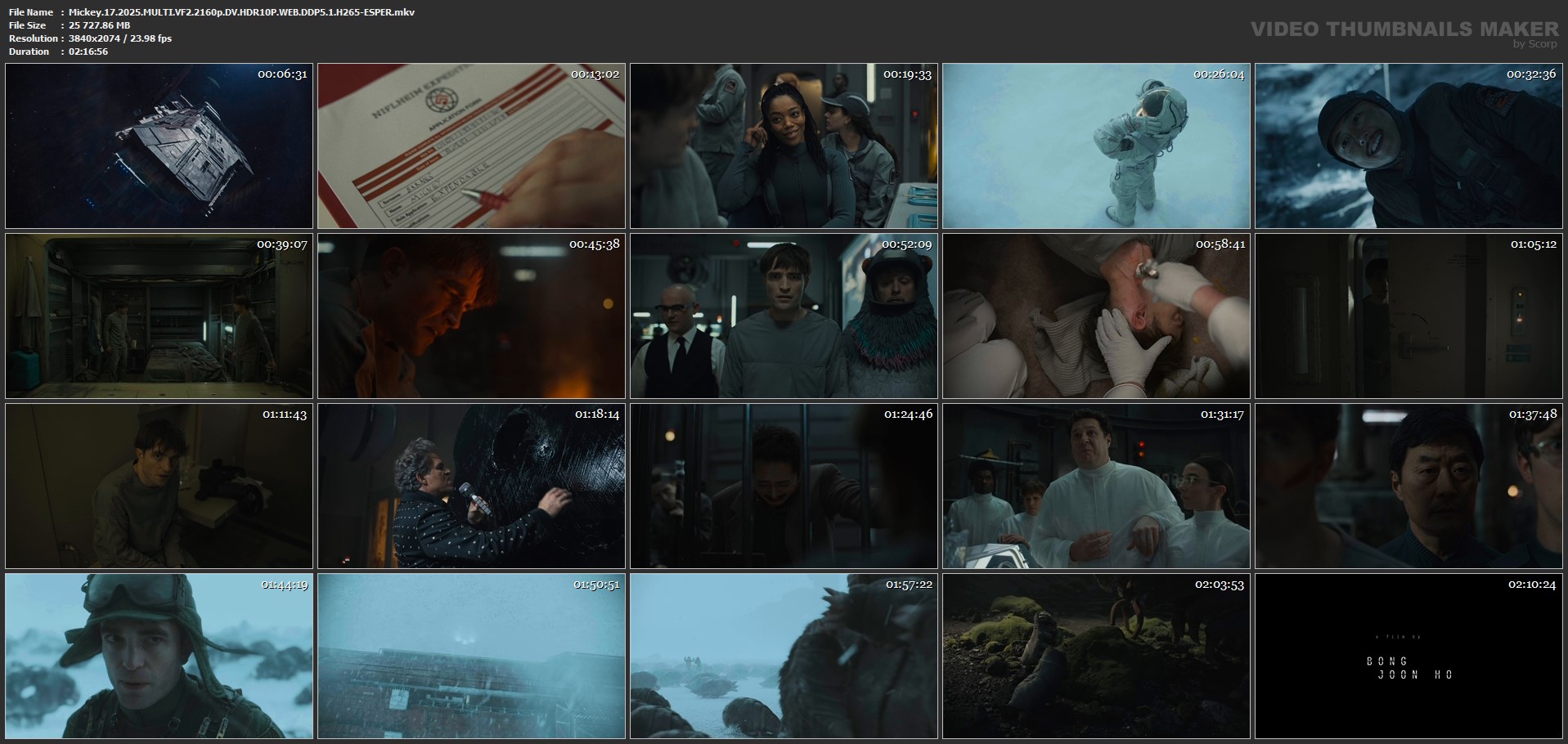Open the Niflheim application form thumbnail
The image size is (1568, 744).
coord(471,146)
